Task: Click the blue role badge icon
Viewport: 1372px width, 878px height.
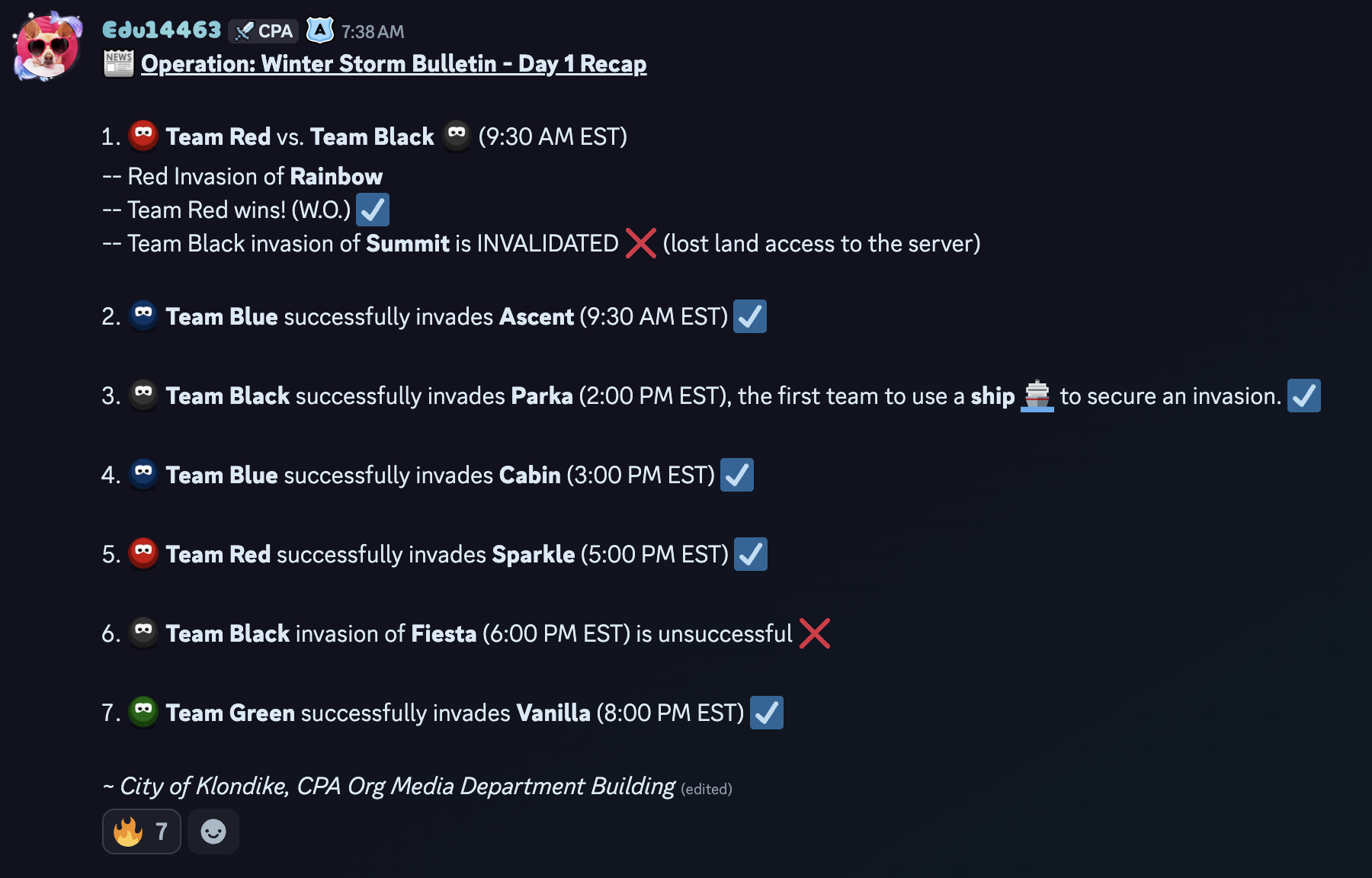Action: coord(320,30)
